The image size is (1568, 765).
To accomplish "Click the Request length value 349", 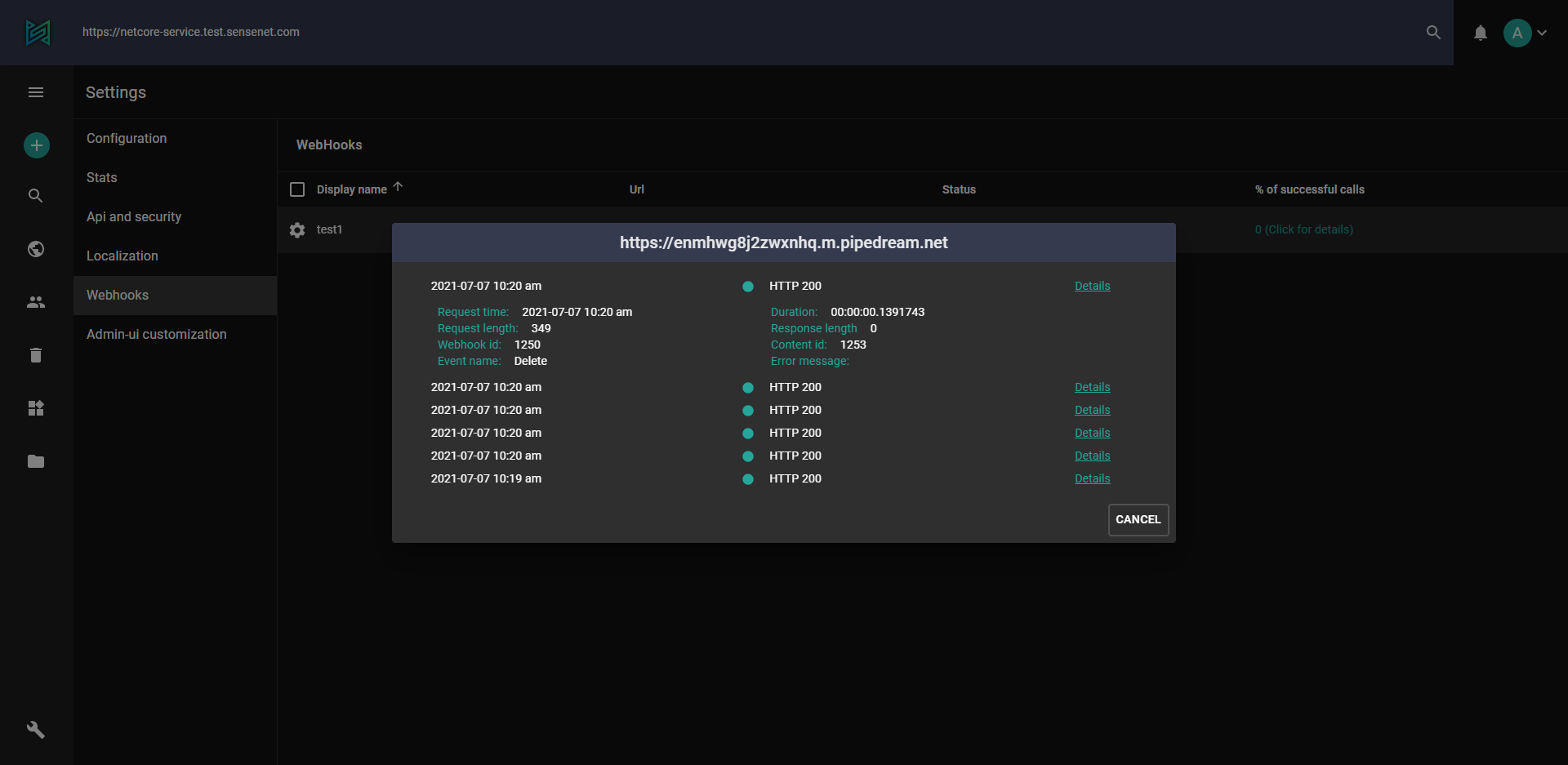I will pyautogui.click(x=541, y=328).
